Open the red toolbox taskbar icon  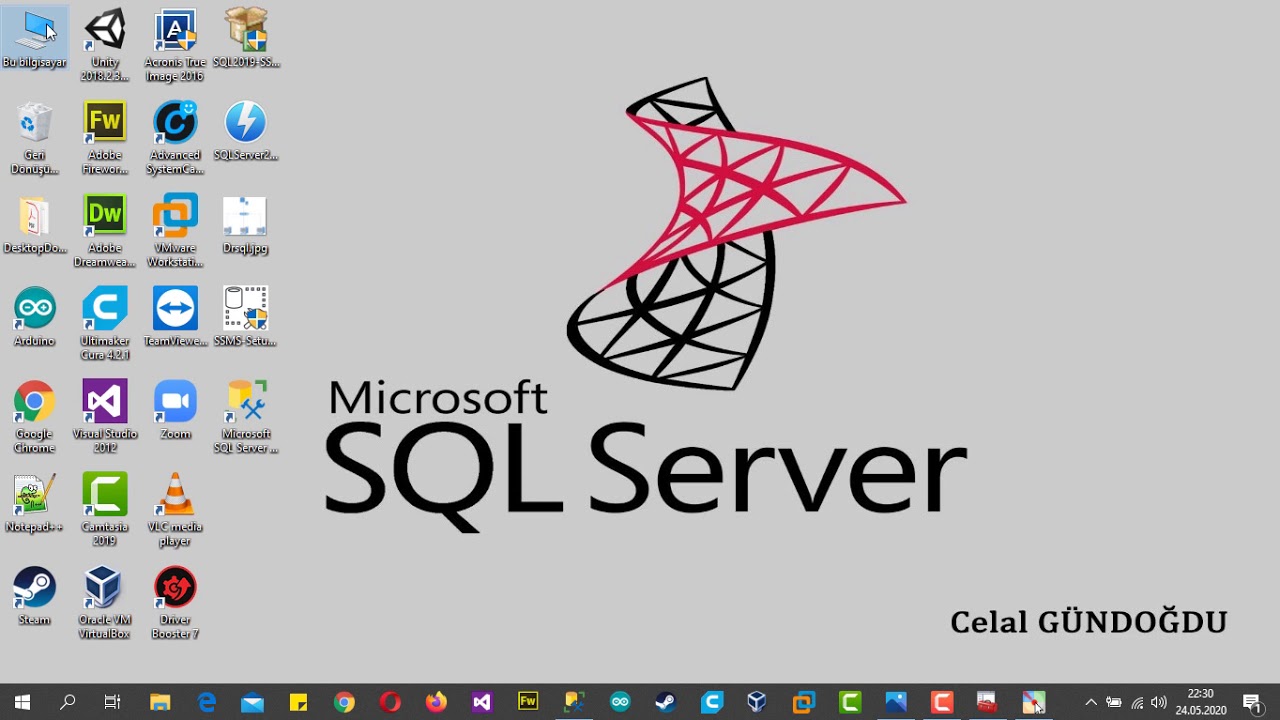(x=988, y=702)
